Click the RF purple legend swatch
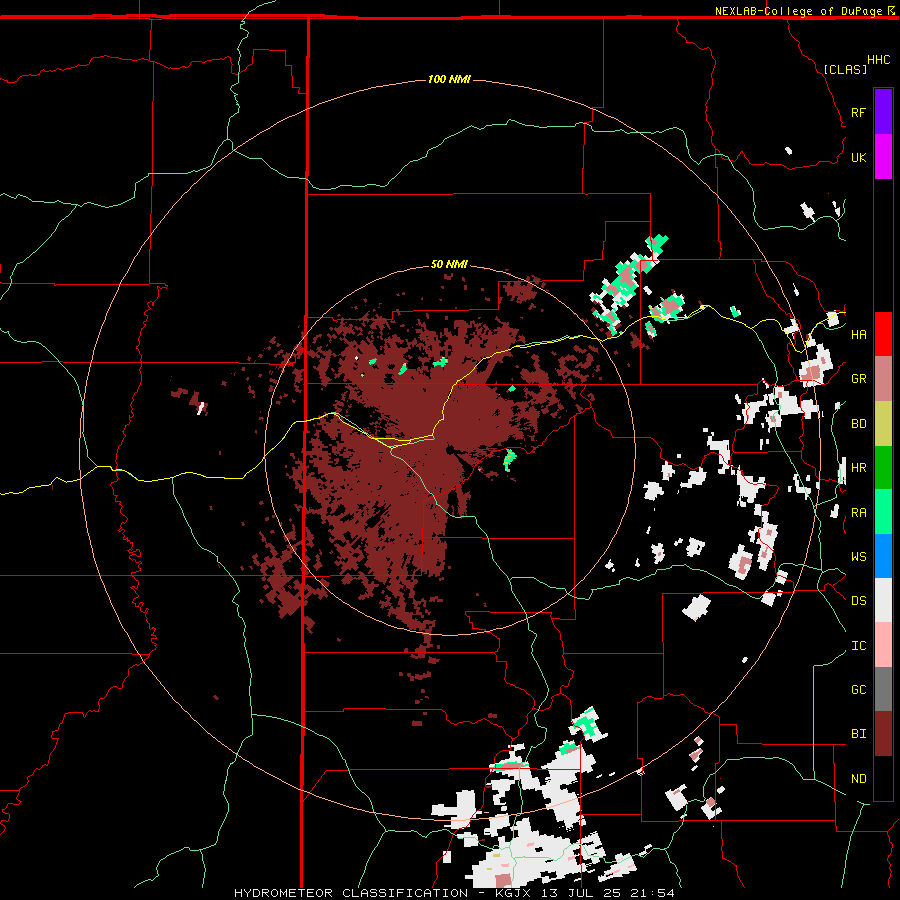The image size is (900, 900). point(883,112)
